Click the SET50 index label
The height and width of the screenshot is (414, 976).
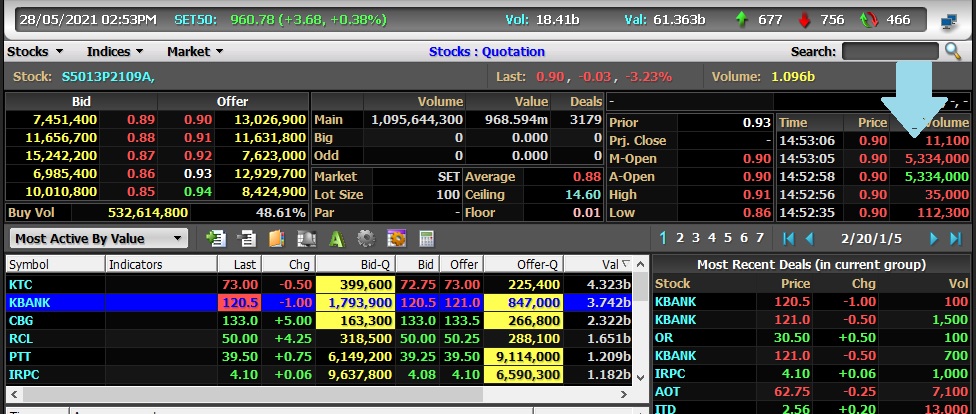point(195,19)
